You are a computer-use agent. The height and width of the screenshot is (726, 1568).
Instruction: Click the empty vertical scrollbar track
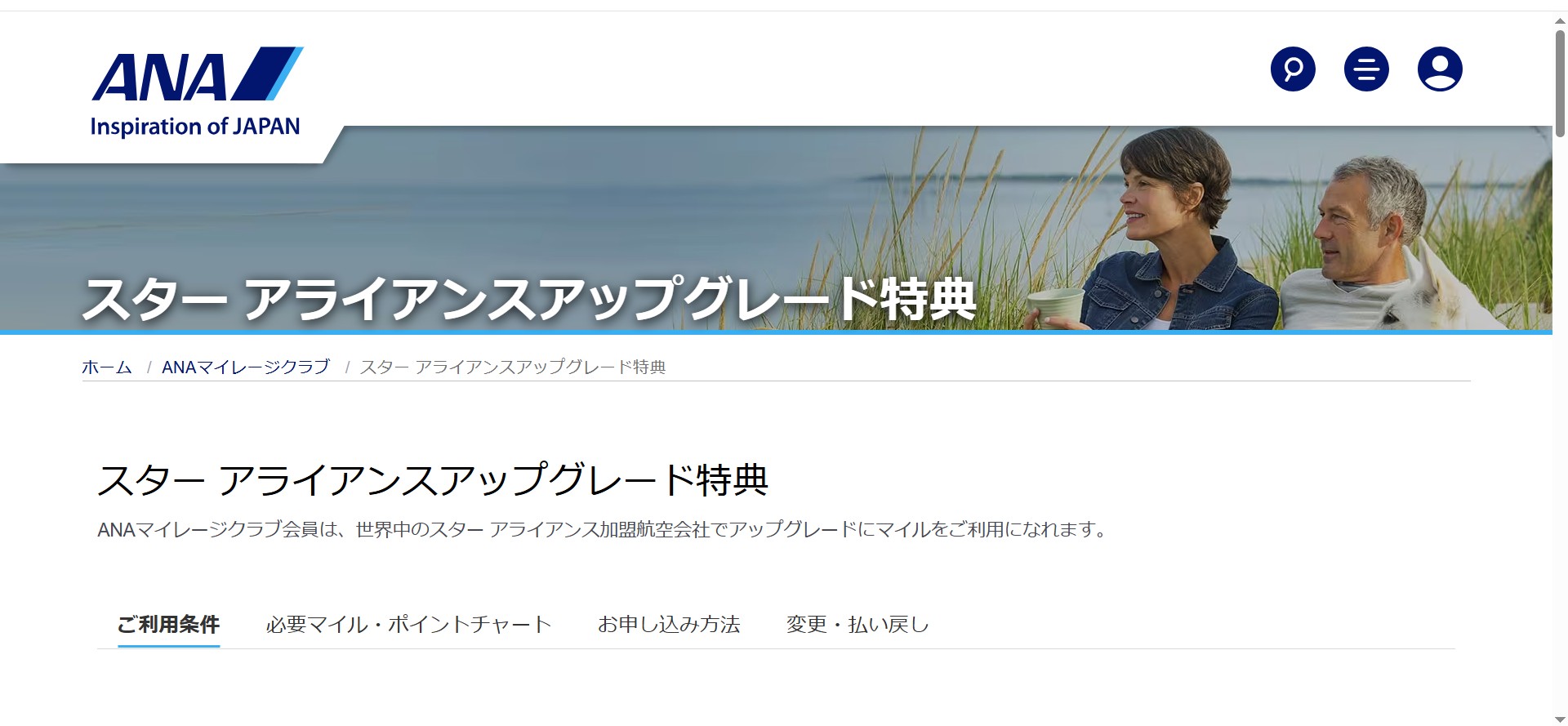point(1560,425)
